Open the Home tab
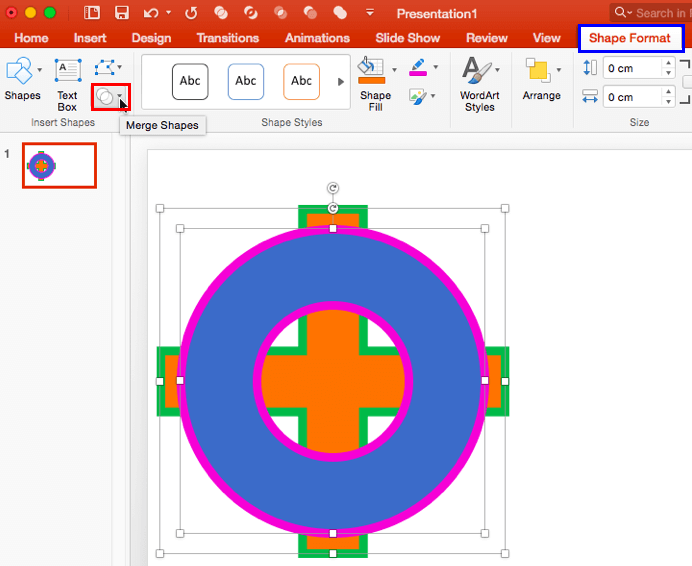The height and width of the screenshot is (566, 692). coord(31,38)
